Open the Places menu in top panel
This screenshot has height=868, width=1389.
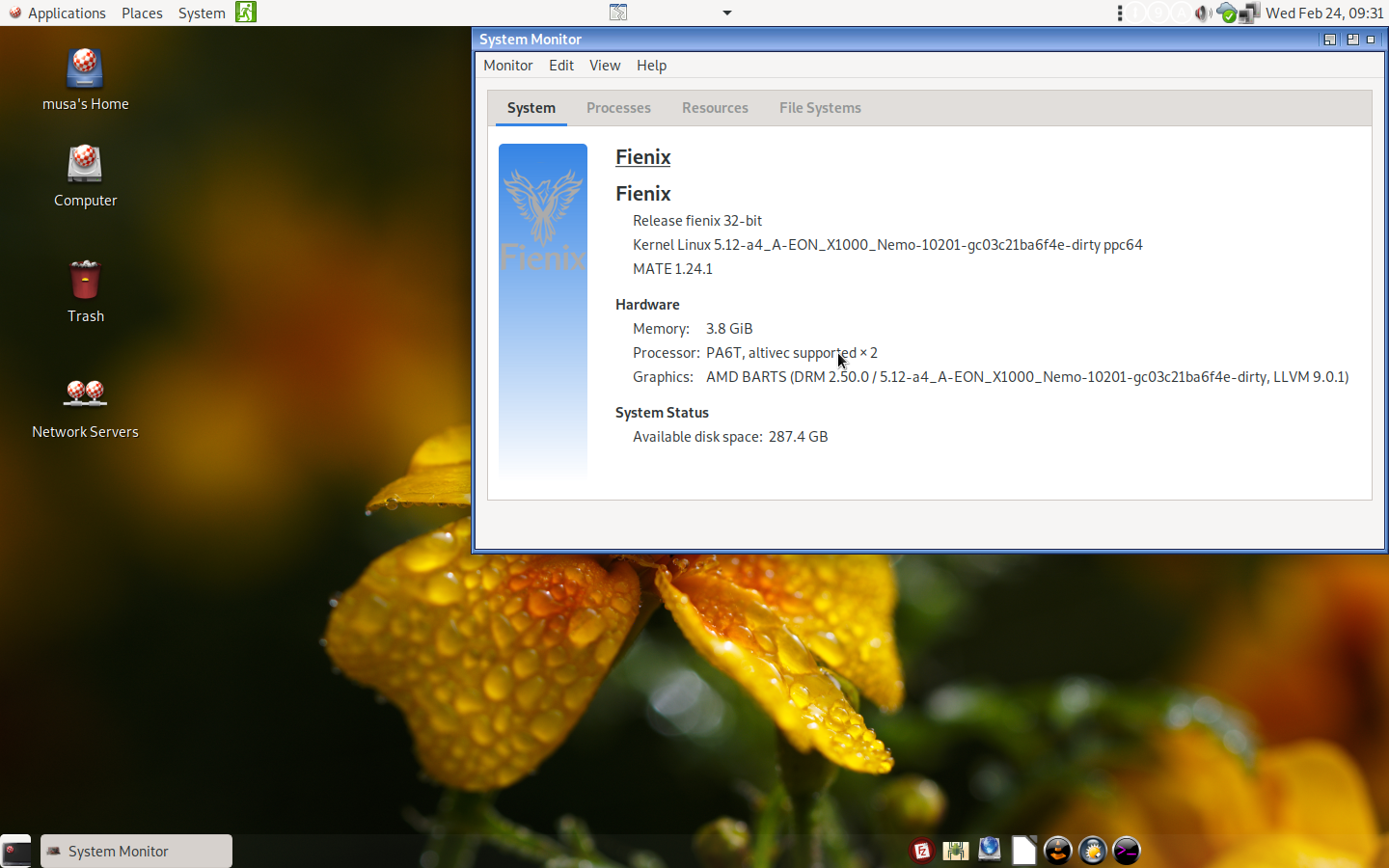(142, 13)
